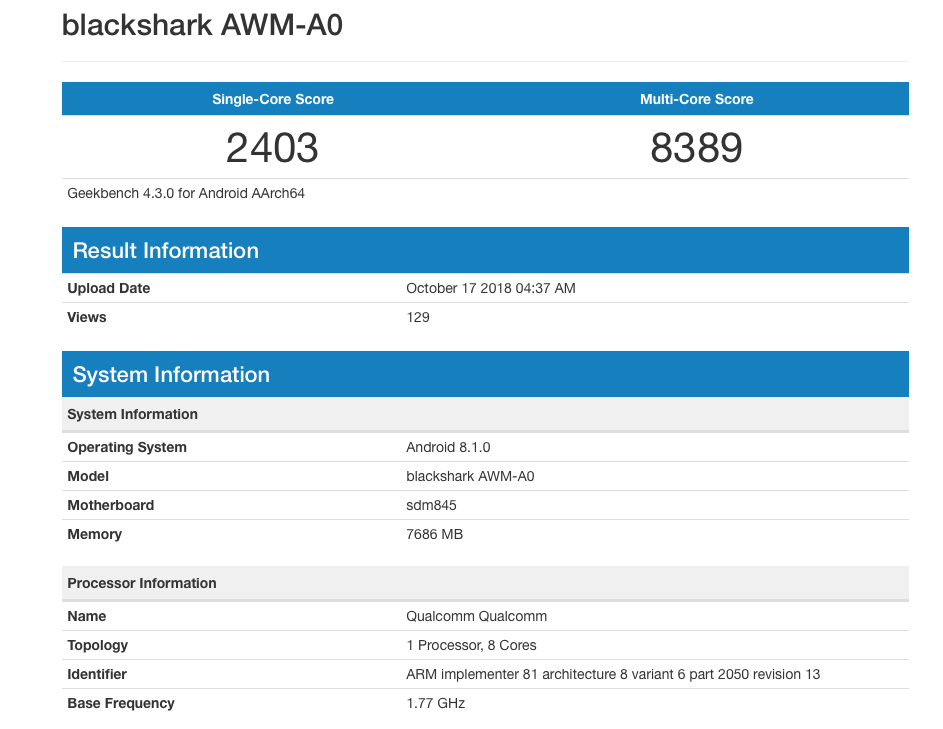Click the Views count 129

tap(418, 317)
